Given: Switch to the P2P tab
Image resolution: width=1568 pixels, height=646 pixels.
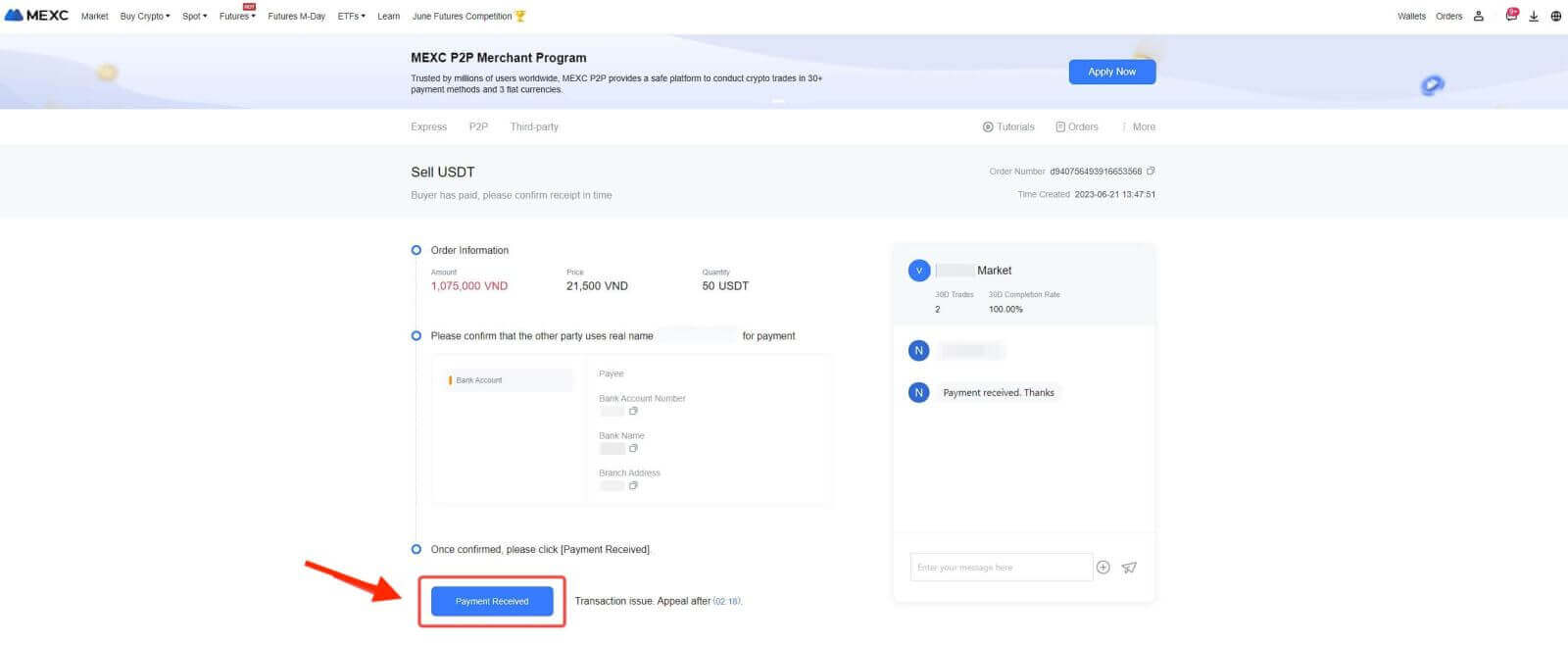Looking at the screenshot, I should tap(478, 126).
